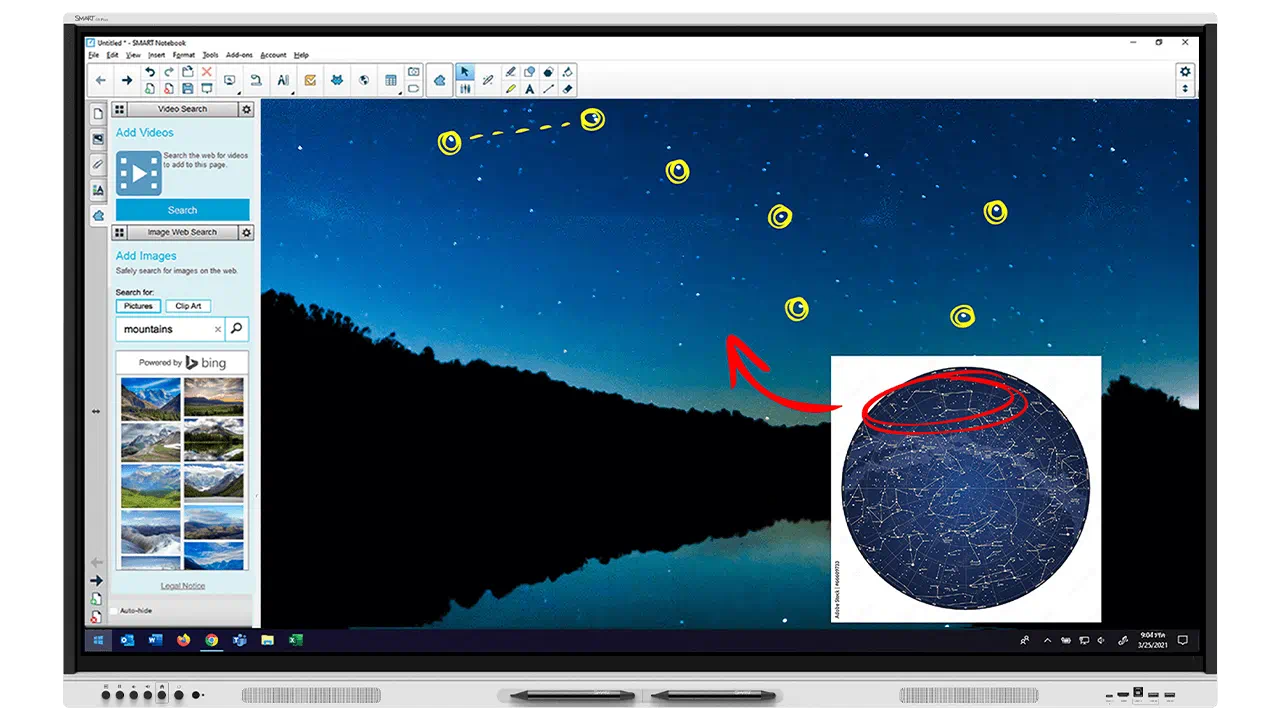The height and width of the screenshot is (720, 1280).
Task: Click the activity checkmark icon in toolbar
Action: pos(310,80)
